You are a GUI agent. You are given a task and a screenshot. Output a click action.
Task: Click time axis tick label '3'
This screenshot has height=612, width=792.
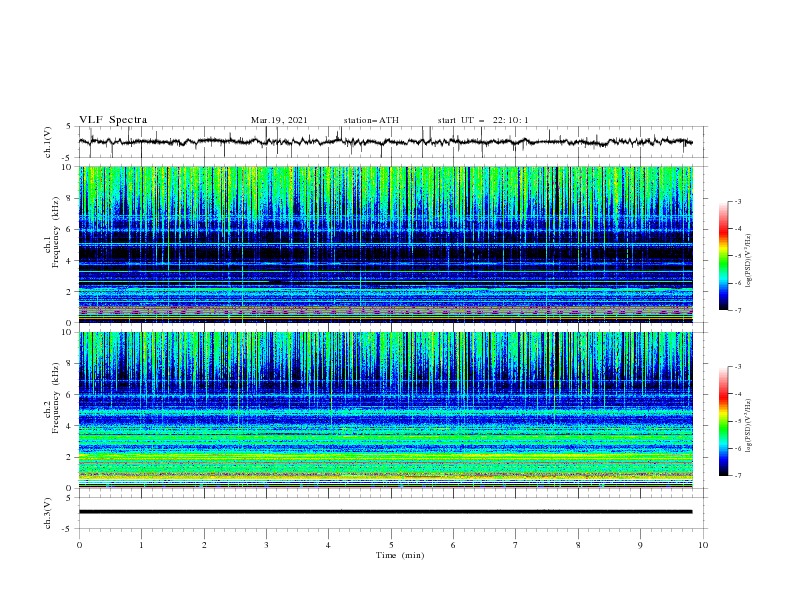[266, 545]
